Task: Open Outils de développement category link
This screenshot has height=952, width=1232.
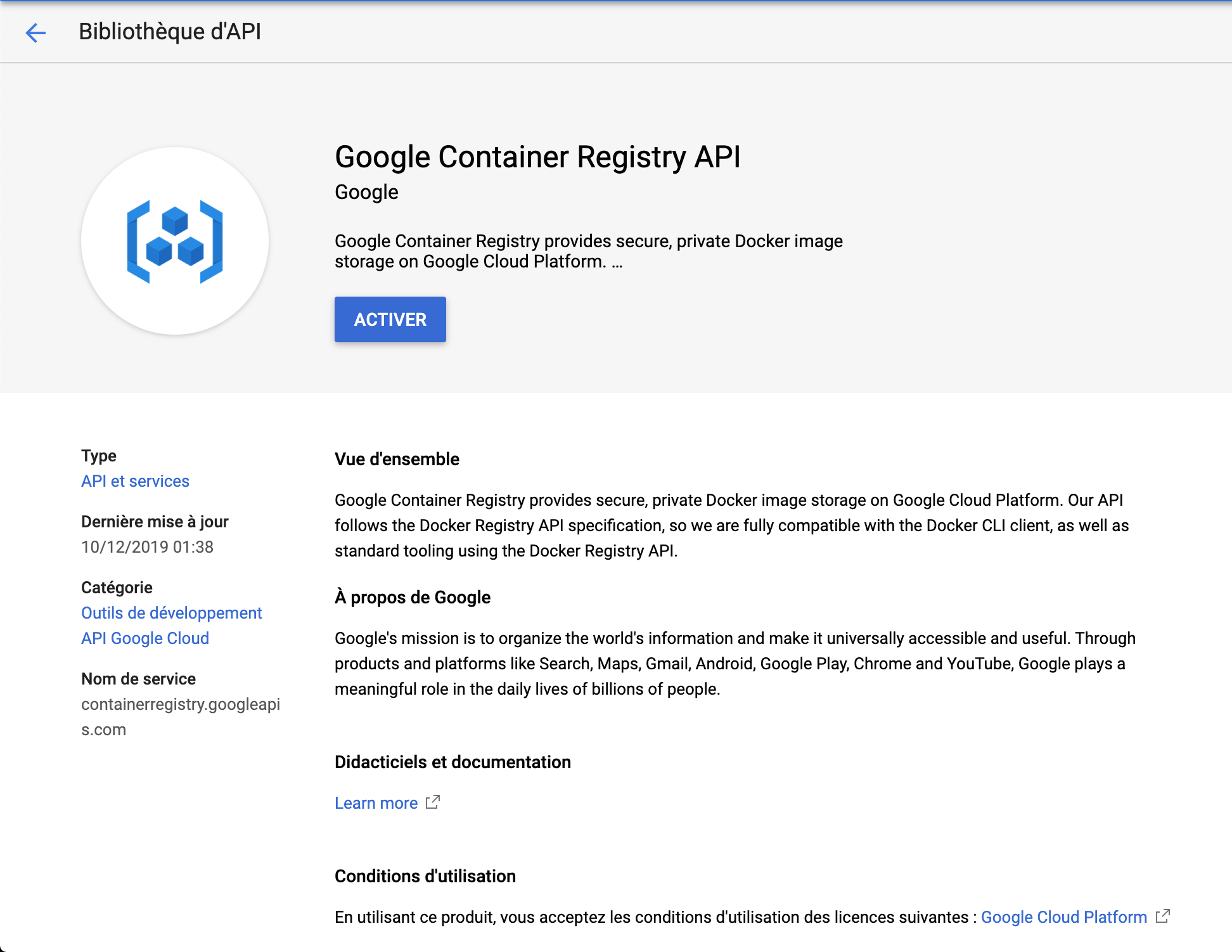Action: click(x=171, y=613)
